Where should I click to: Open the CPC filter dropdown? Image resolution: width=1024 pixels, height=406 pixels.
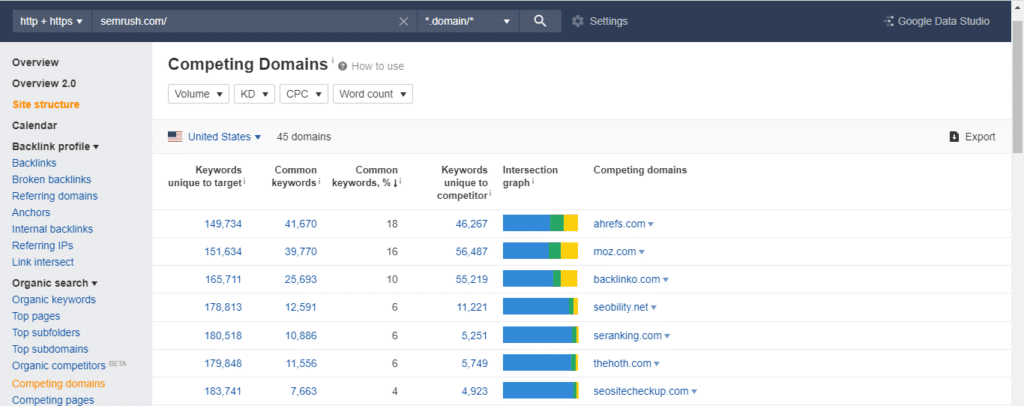[x=303, y=94]
